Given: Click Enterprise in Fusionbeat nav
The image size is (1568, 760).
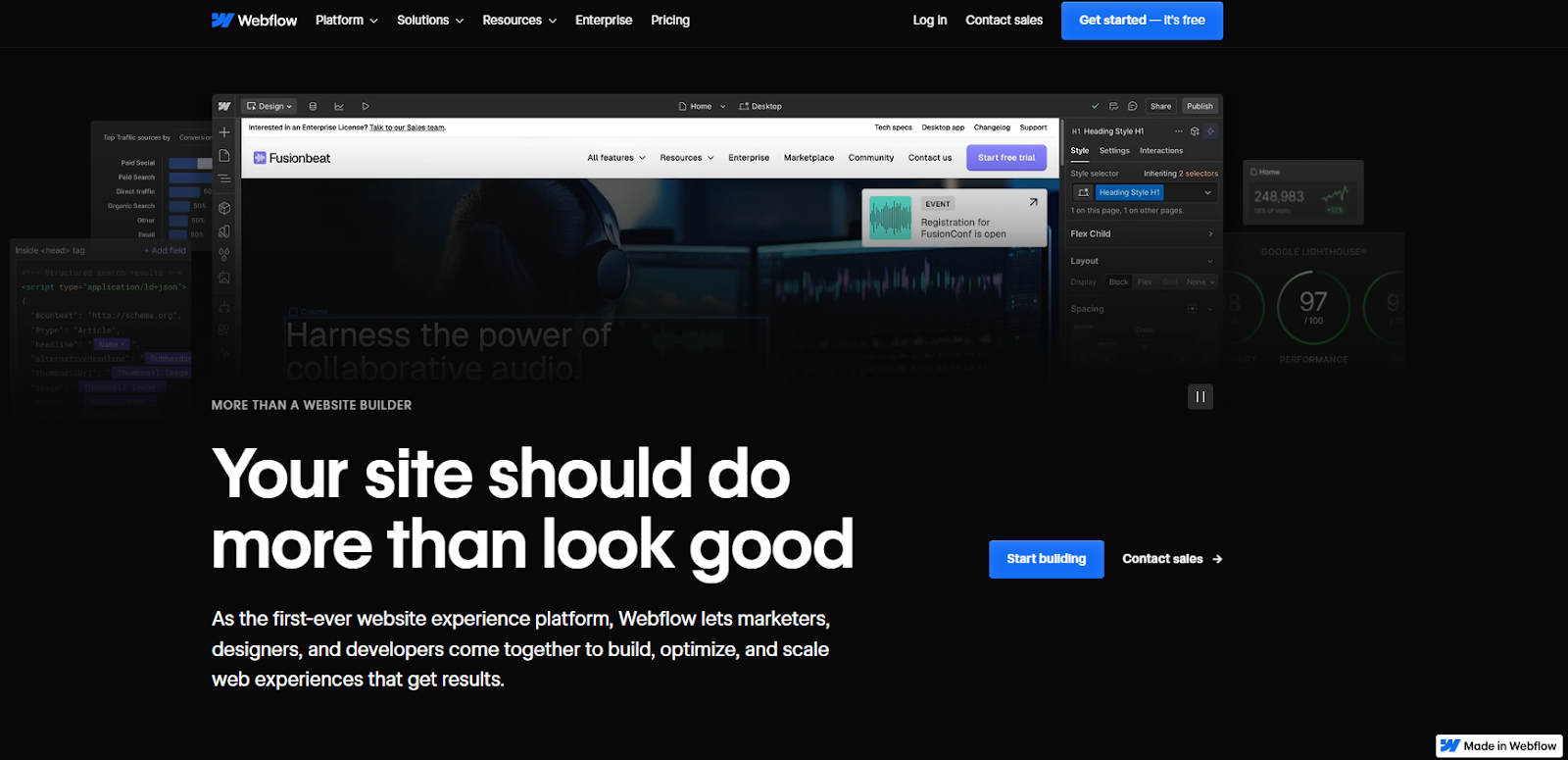Looking at the screenshot, I should 749,158.
